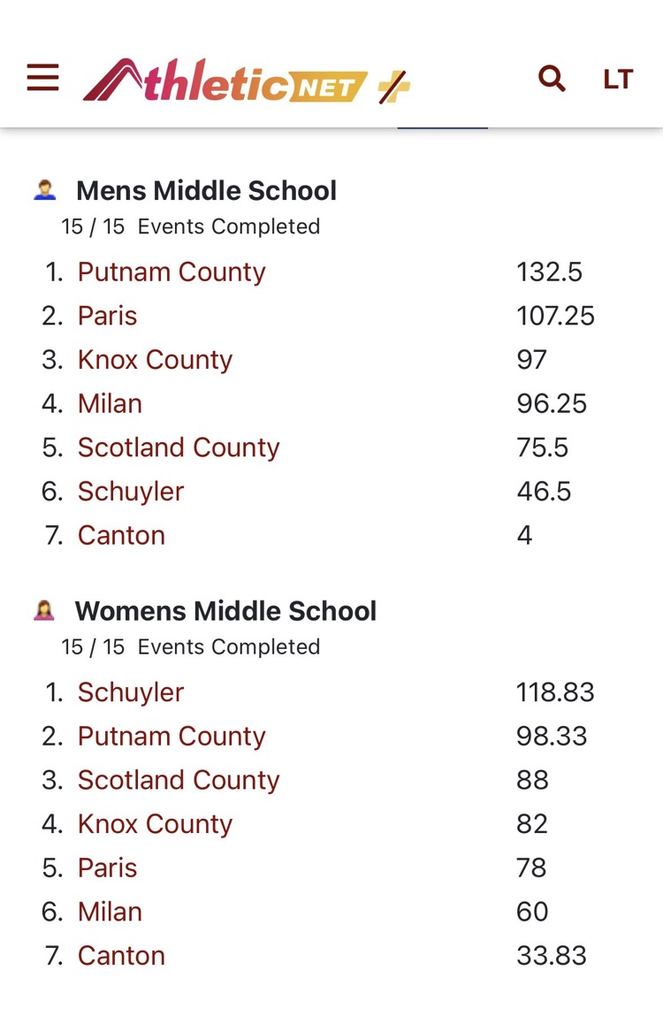Open Knox County in Womens standings
Screen dimensions: 663x1024
(155, 824)
